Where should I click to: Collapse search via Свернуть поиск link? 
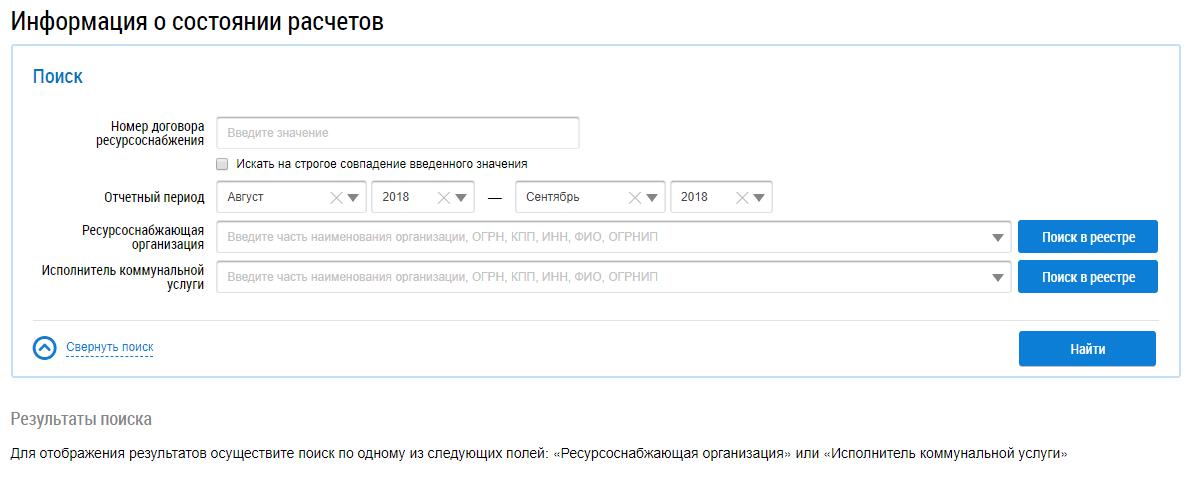click(110, 348)
